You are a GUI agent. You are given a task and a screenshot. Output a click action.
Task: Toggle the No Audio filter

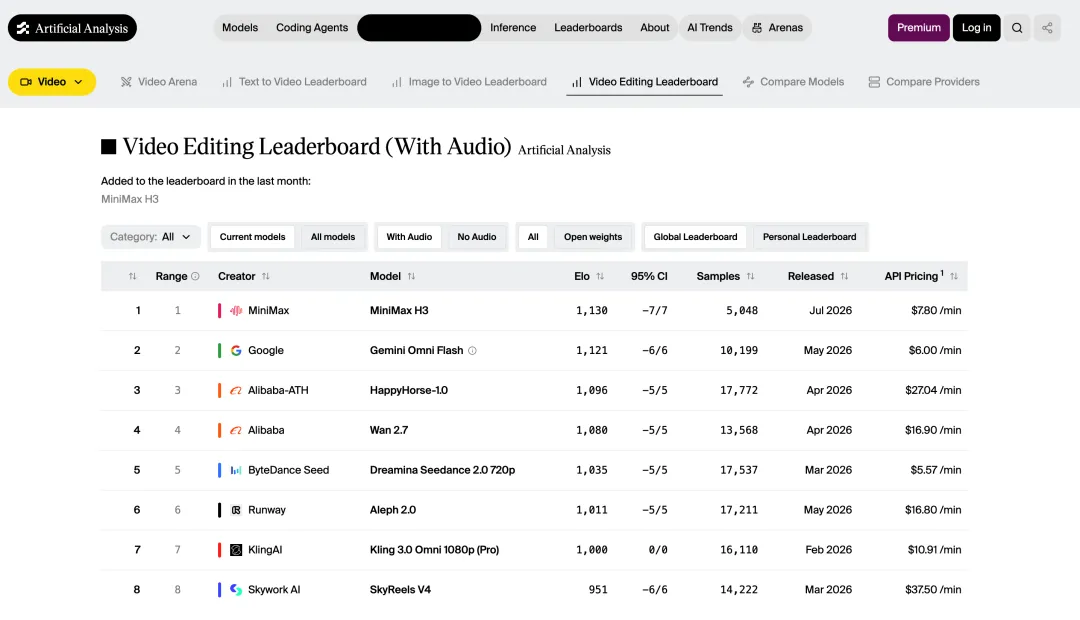tap(477, 237)
